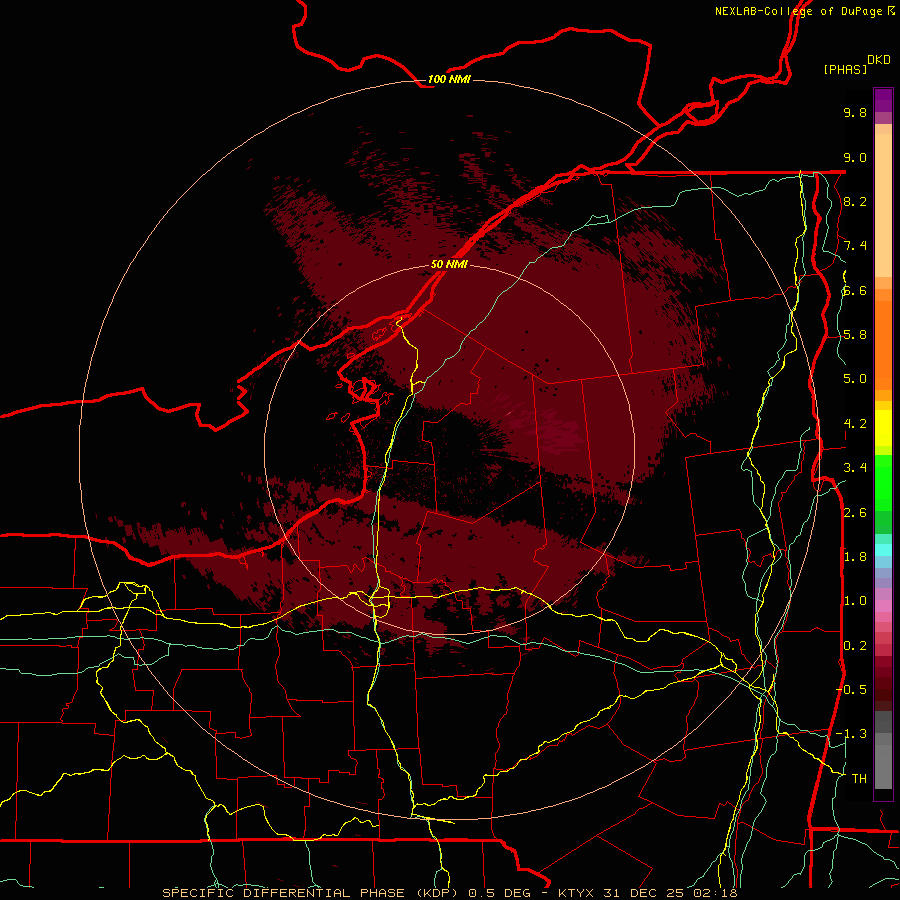
Task: Click the 8.2 legend value
Action: tap(855, 201)
